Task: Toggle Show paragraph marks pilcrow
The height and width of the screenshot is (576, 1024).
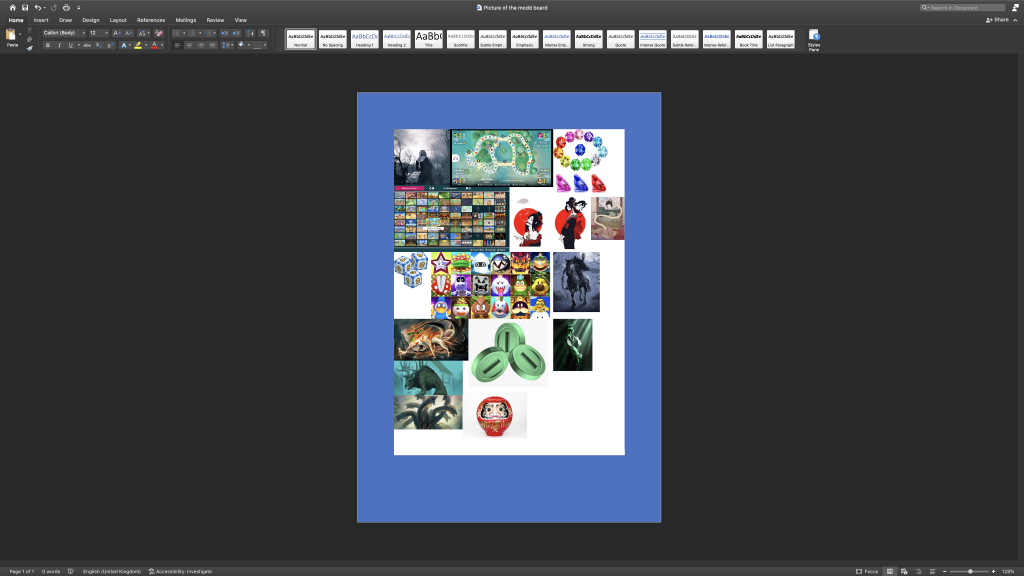Action: pos(263,33)
